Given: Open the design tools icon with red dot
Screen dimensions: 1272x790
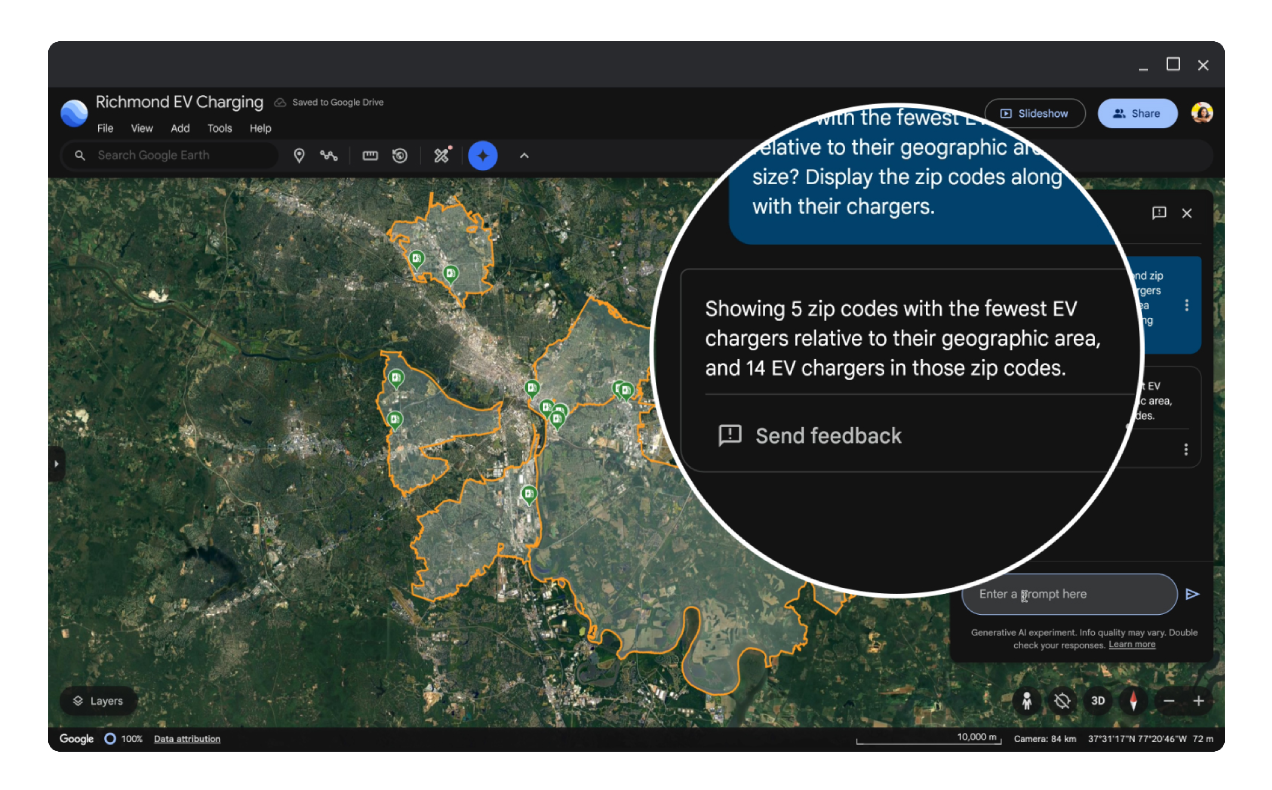Looking at the screenshot, I should point(442,155).
